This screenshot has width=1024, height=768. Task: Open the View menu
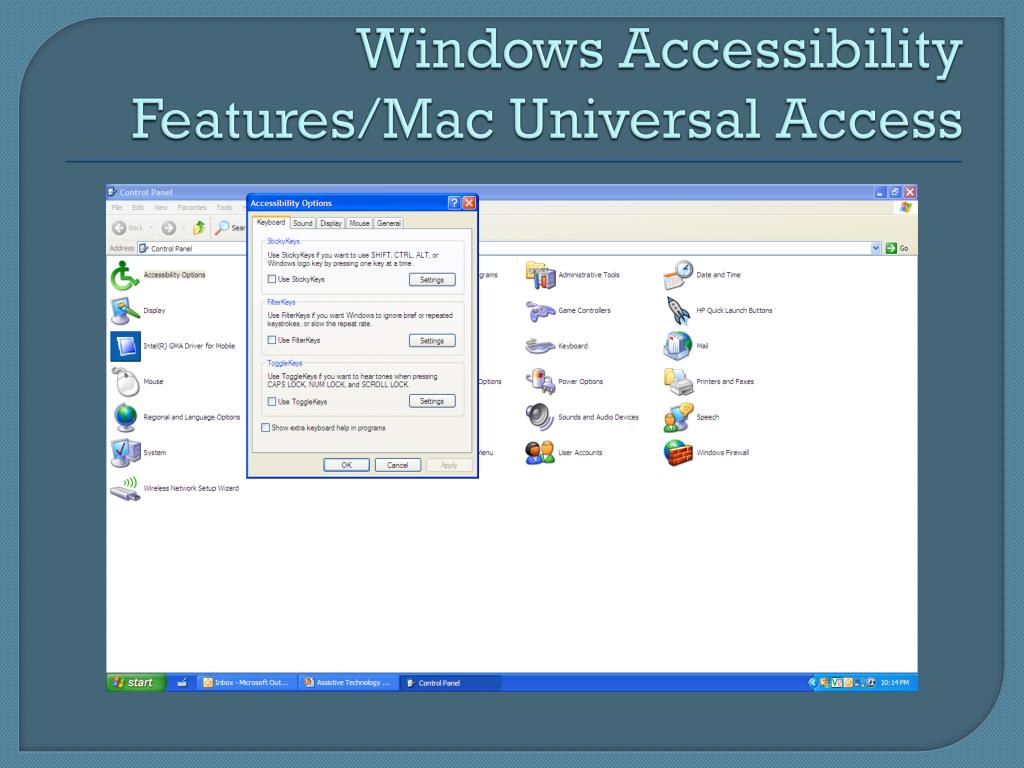click(161, 208)
